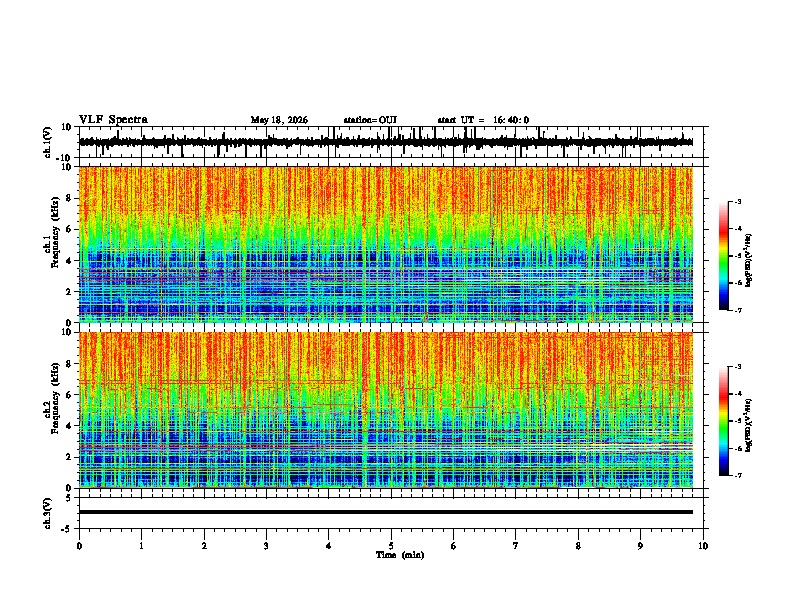Image resolution: width=792 pixels, height=612 pixels.
Task: Click the ch.2 color scale bar
Action: (x=723, y=421)
